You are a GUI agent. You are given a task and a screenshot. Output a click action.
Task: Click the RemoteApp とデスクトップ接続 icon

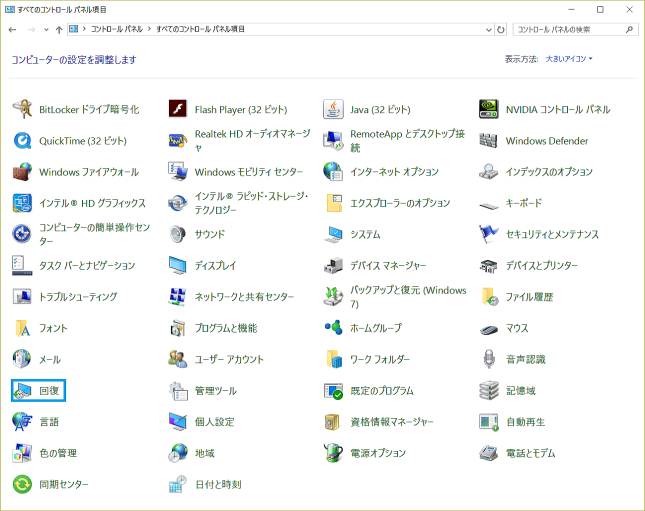coord(333,141)
